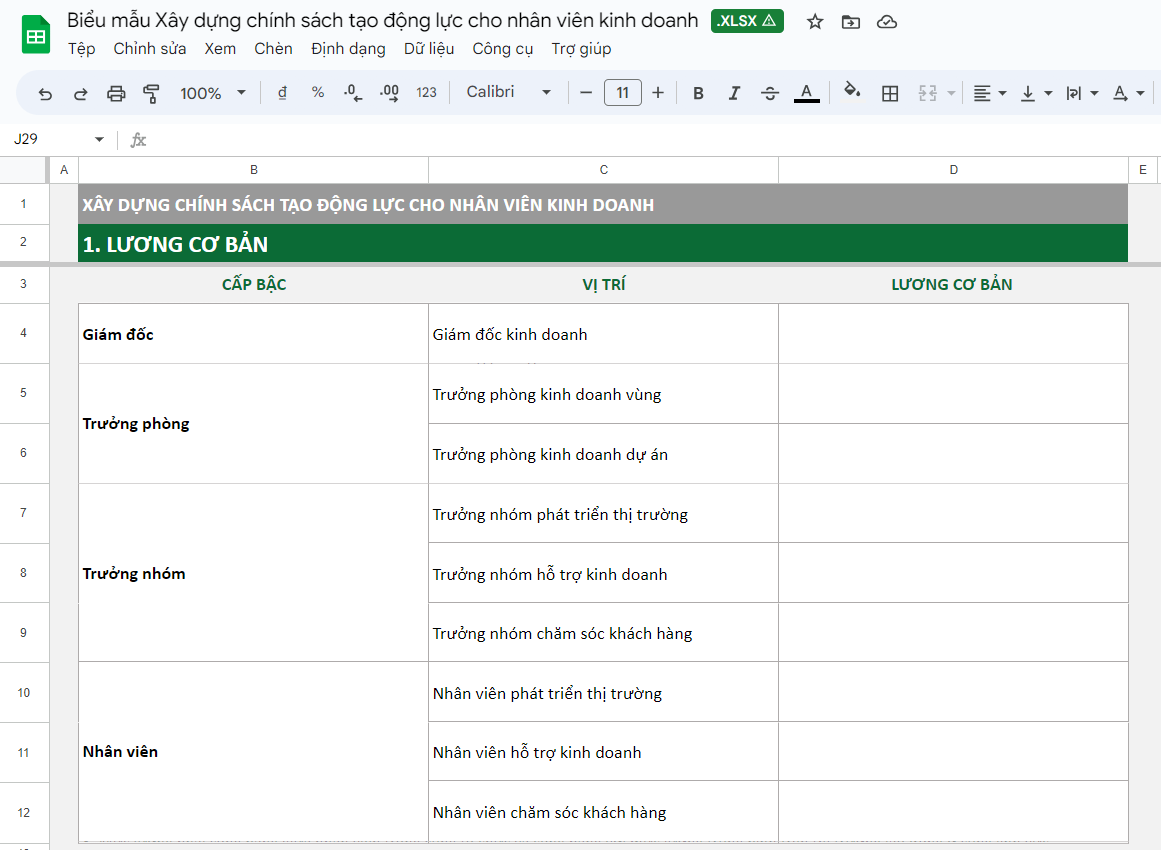Redo the last action
Image resolution: width=1161 pixels, height=850 pixels.
(x=81, y=93)
